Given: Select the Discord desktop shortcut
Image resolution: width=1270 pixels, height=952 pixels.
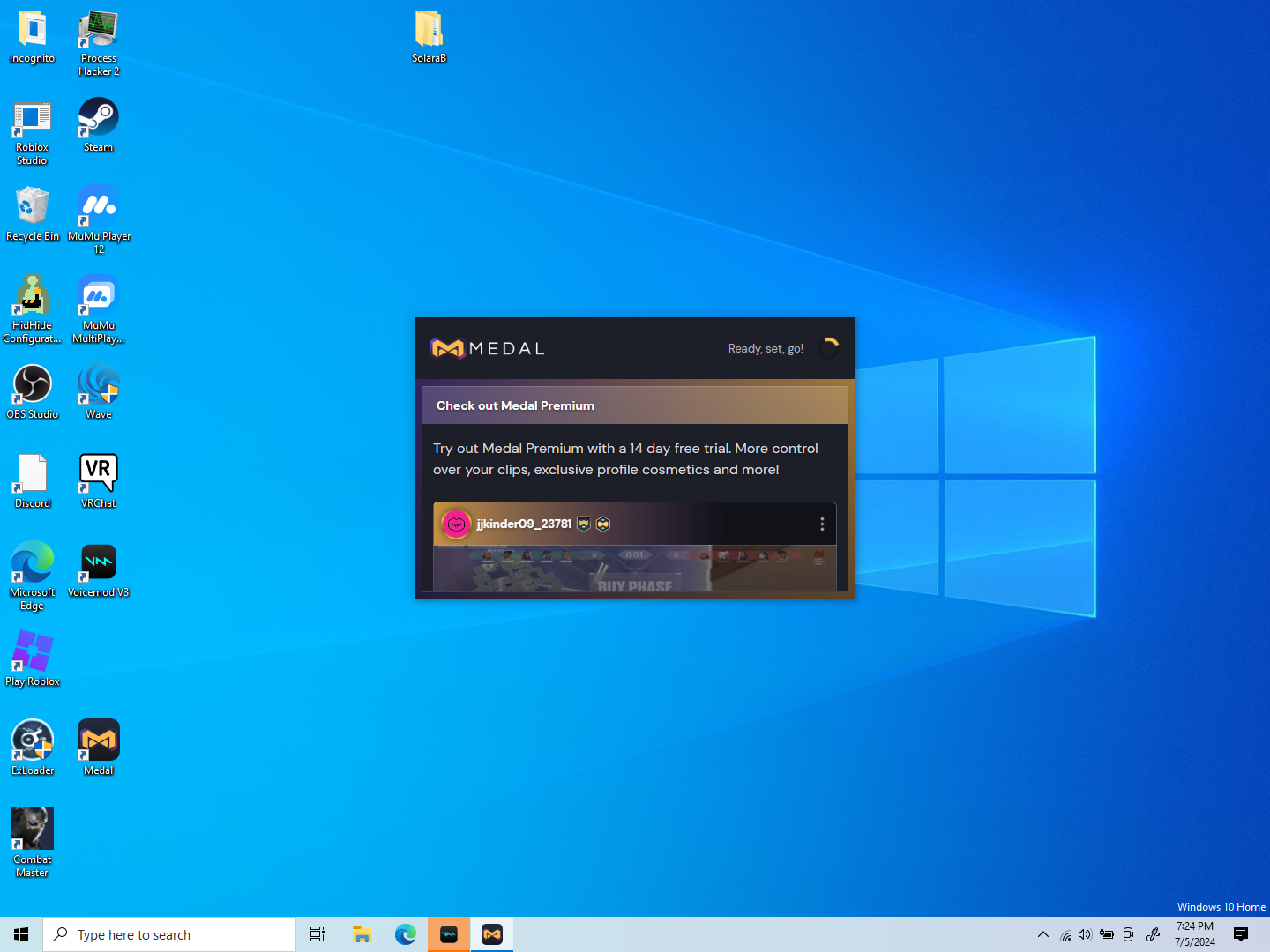Looking at the screenshot, I should (x=33, y=481).
